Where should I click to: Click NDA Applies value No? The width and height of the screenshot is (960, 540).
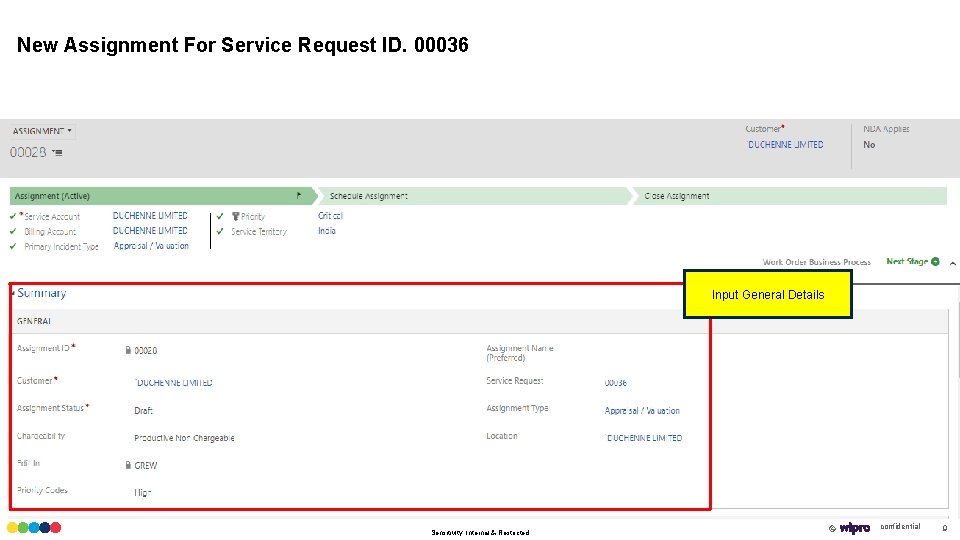point(869,144)
